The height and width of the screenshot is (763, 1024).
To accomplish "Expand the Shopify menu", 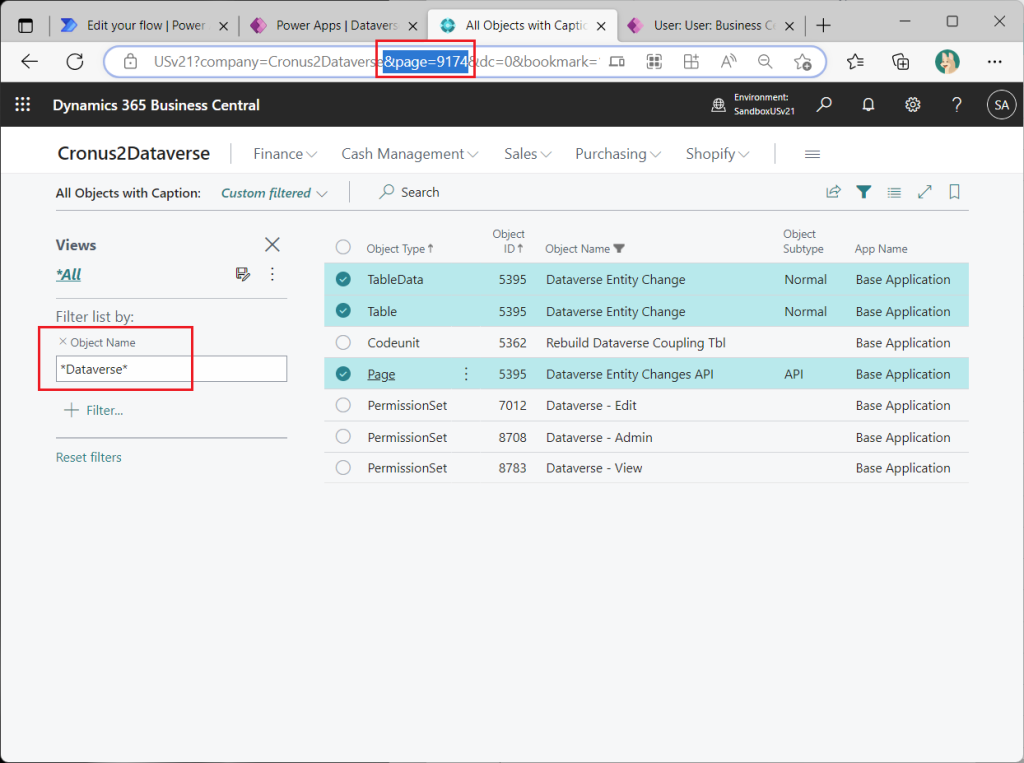I will click(x=717, y=154).
